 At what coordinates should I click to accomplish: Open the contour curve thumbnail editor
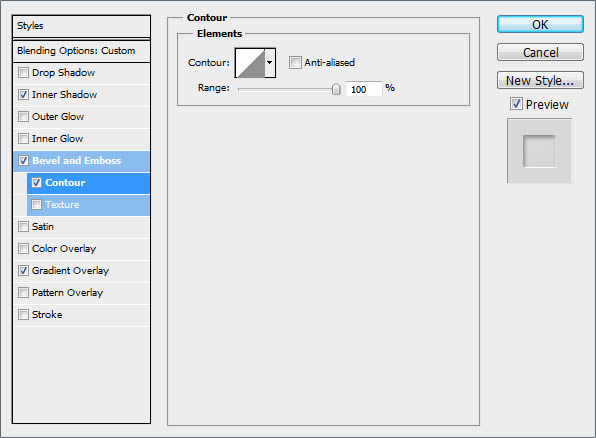[x=250, y=63]
